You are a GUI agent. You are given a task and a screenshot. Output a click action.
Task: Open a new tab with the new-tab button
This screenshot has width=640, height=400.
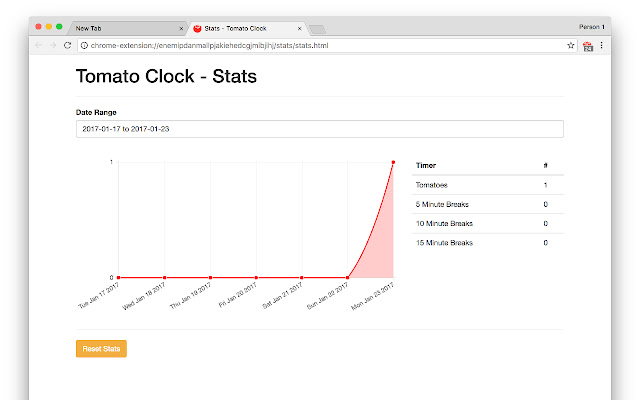tap(317, 29)
